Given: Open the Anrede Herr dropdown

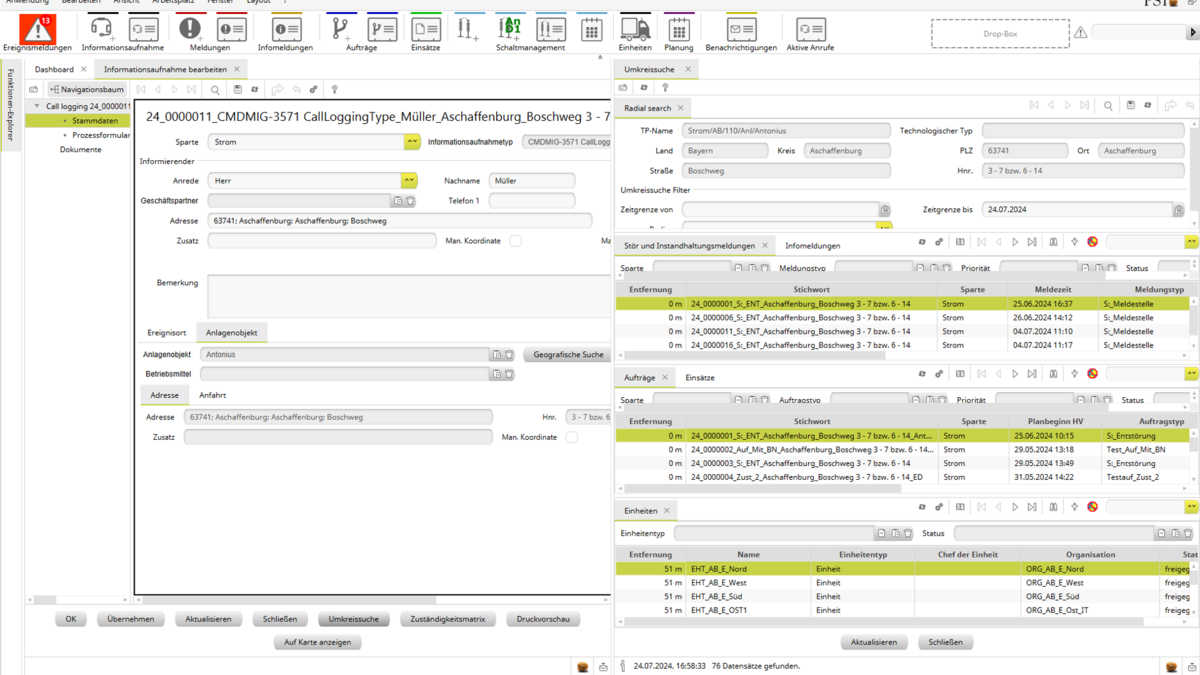Looking at the screenshot, I should (x=409, y=181).
